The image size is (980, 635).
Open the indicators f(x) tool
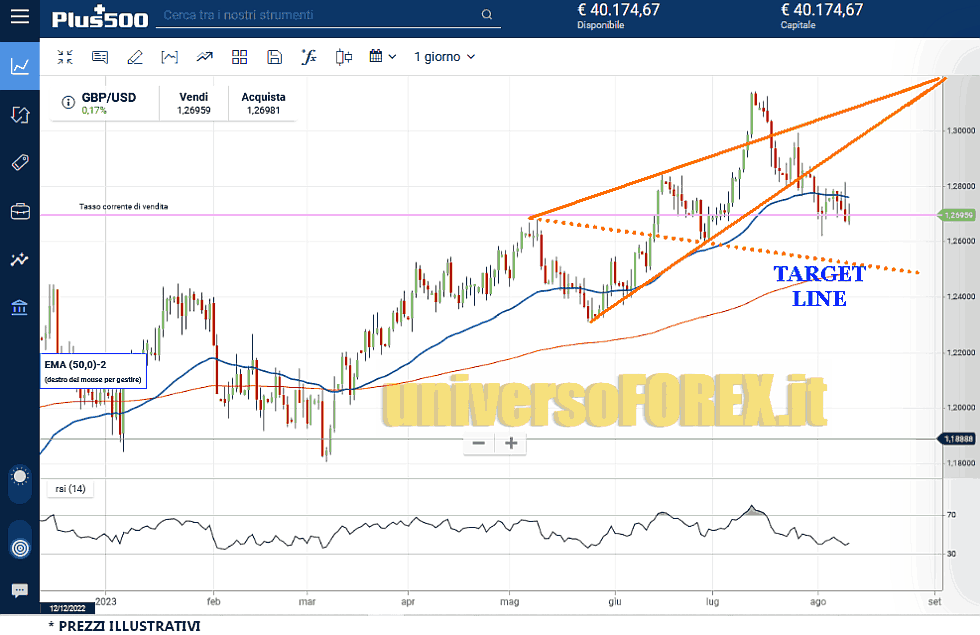(x=308, y=57)
